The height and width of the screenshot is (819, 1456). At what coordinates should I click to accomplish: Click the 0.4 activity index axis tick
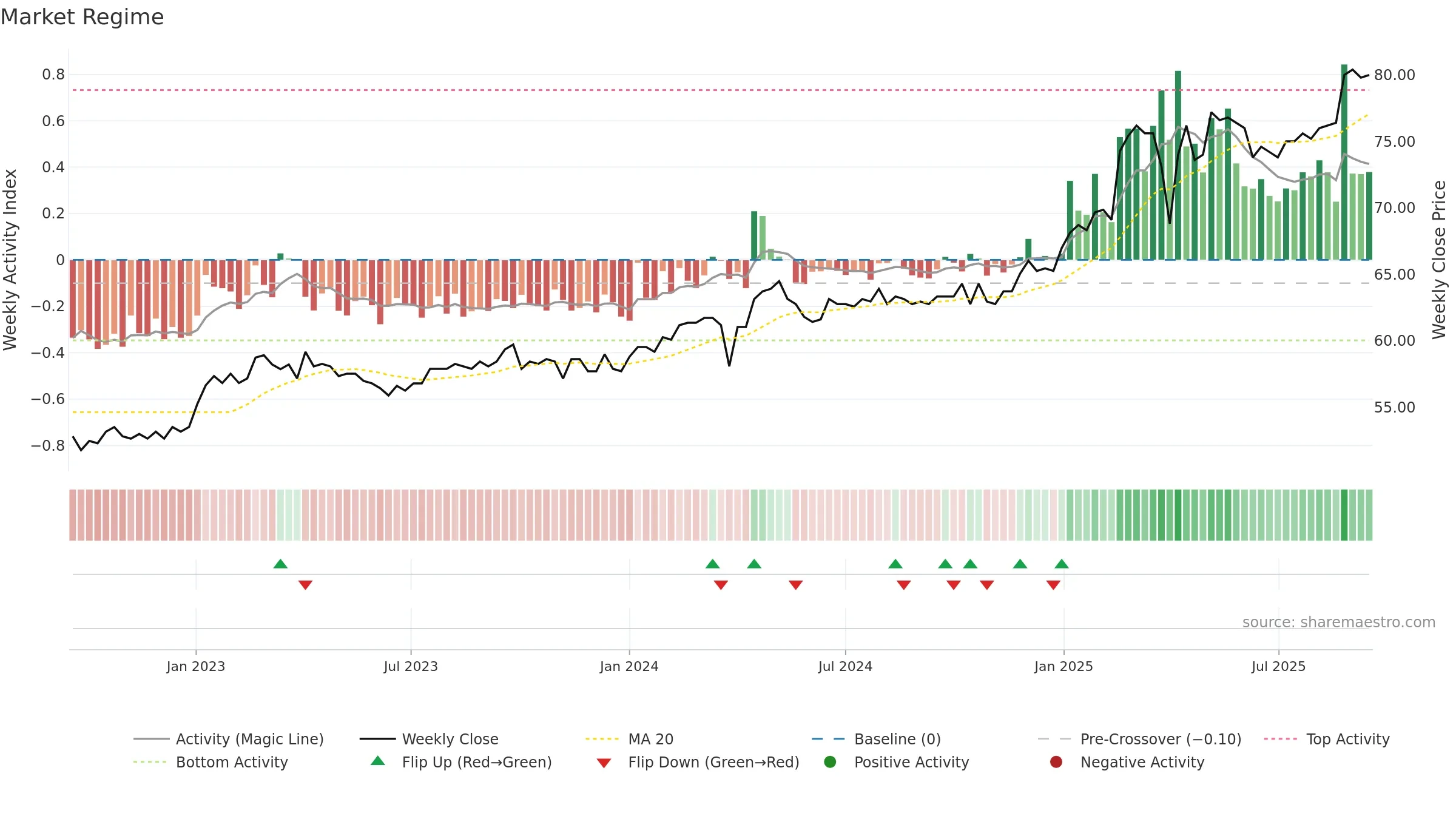point(53,167)
